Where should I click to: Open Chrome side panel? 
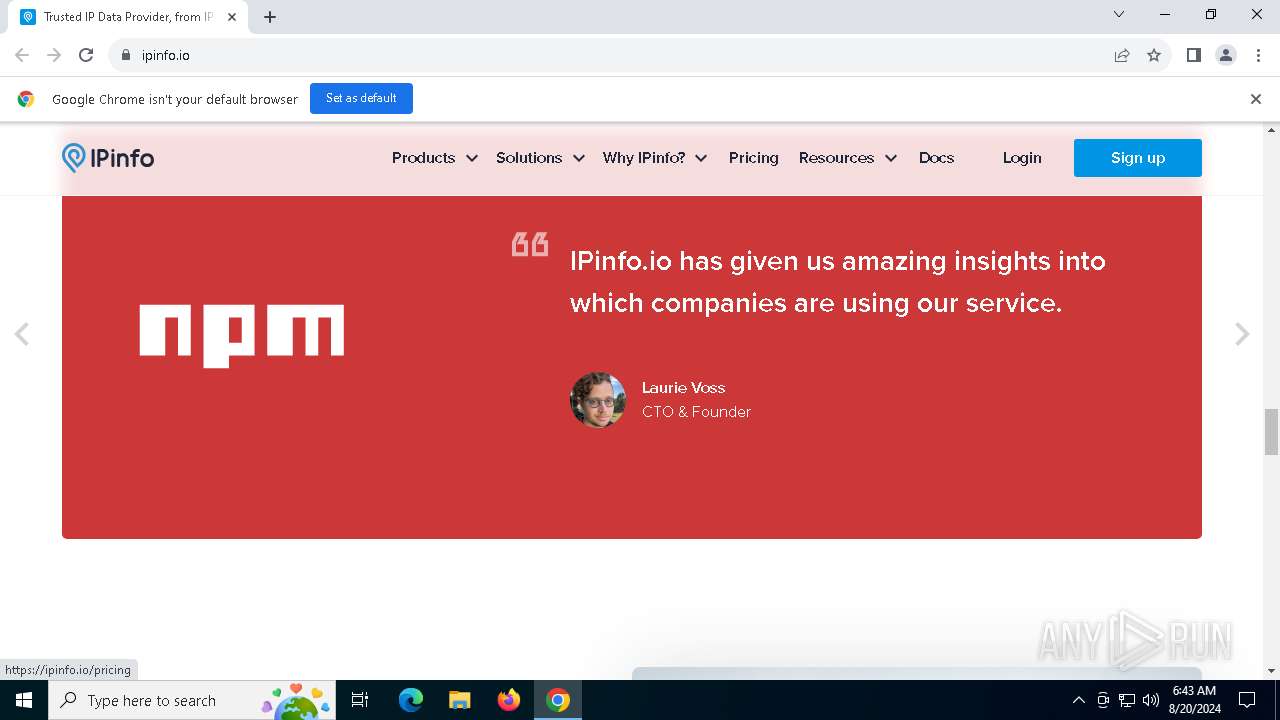point(1194,55)
